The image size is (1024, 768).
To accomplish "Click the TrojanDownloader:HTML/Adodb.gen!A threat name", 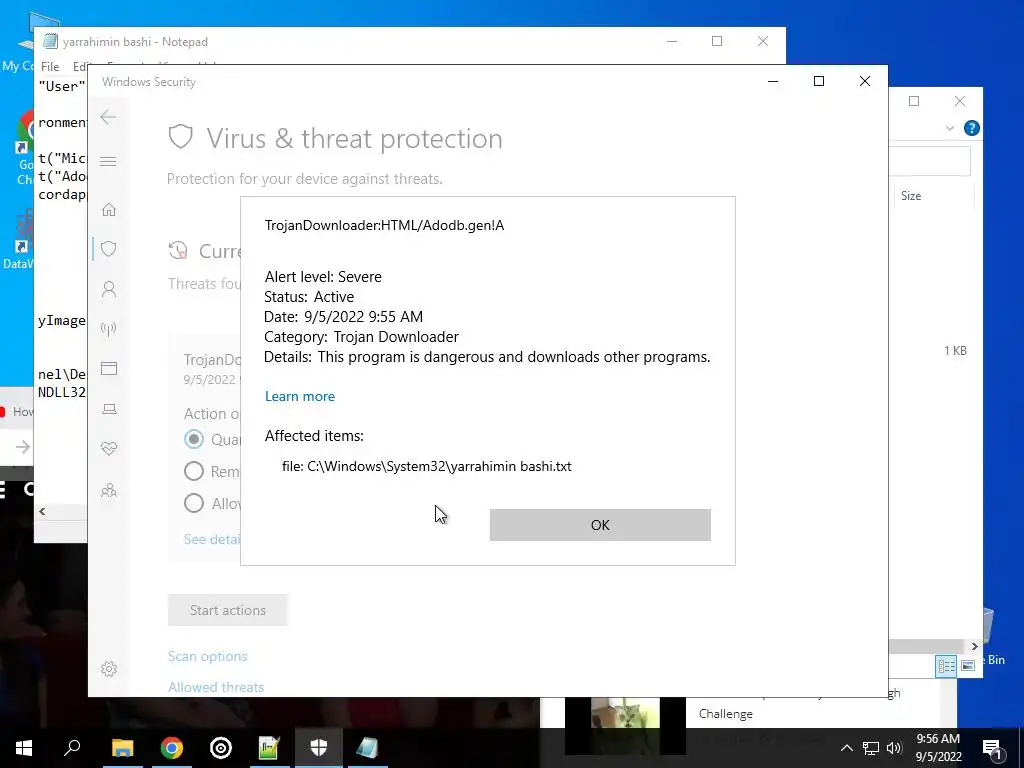I will pos(385,225).
